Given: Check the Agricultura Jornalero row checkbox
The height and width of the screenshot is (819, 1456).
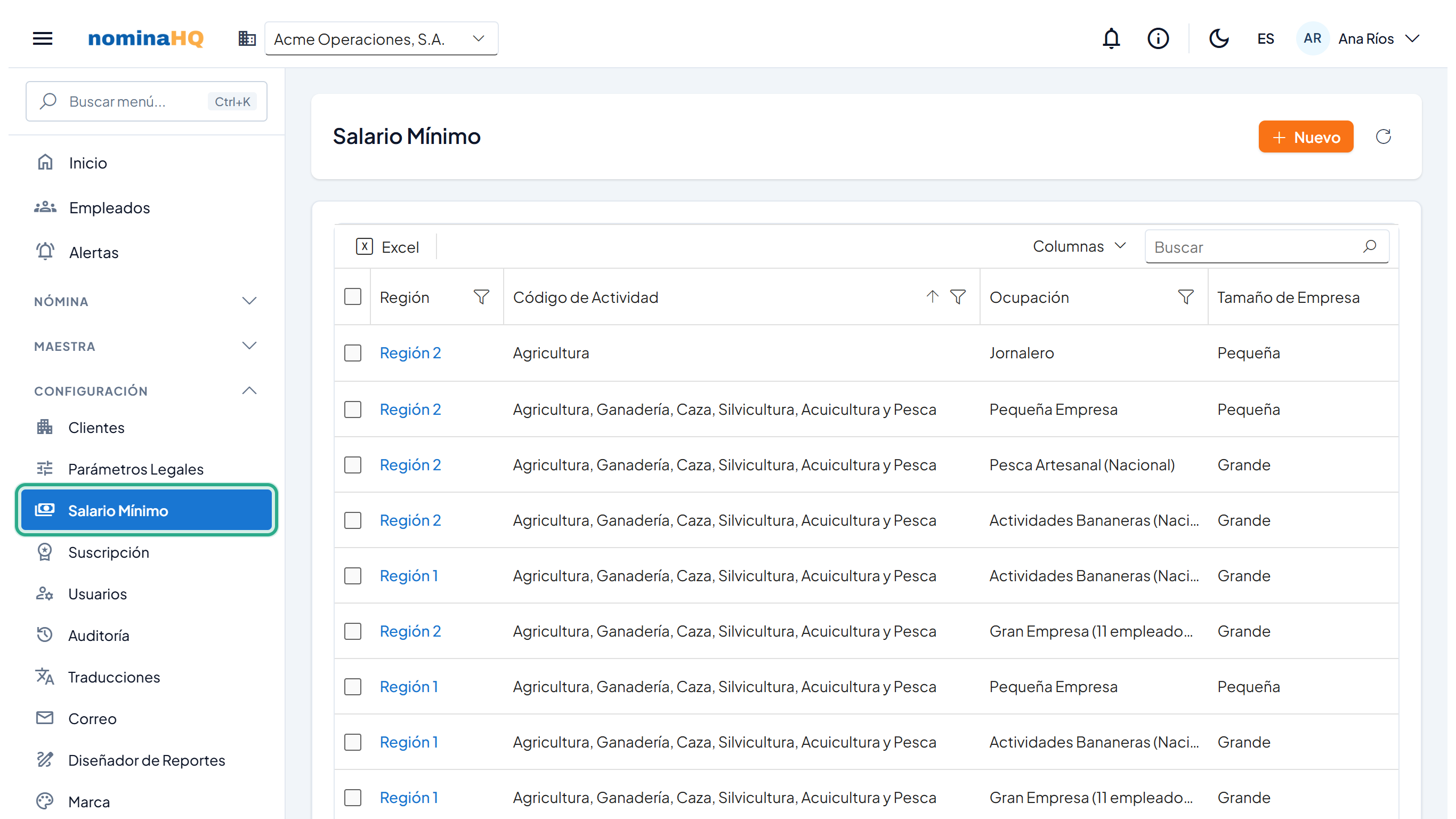Looking at the screenshot, I should 353,353.
